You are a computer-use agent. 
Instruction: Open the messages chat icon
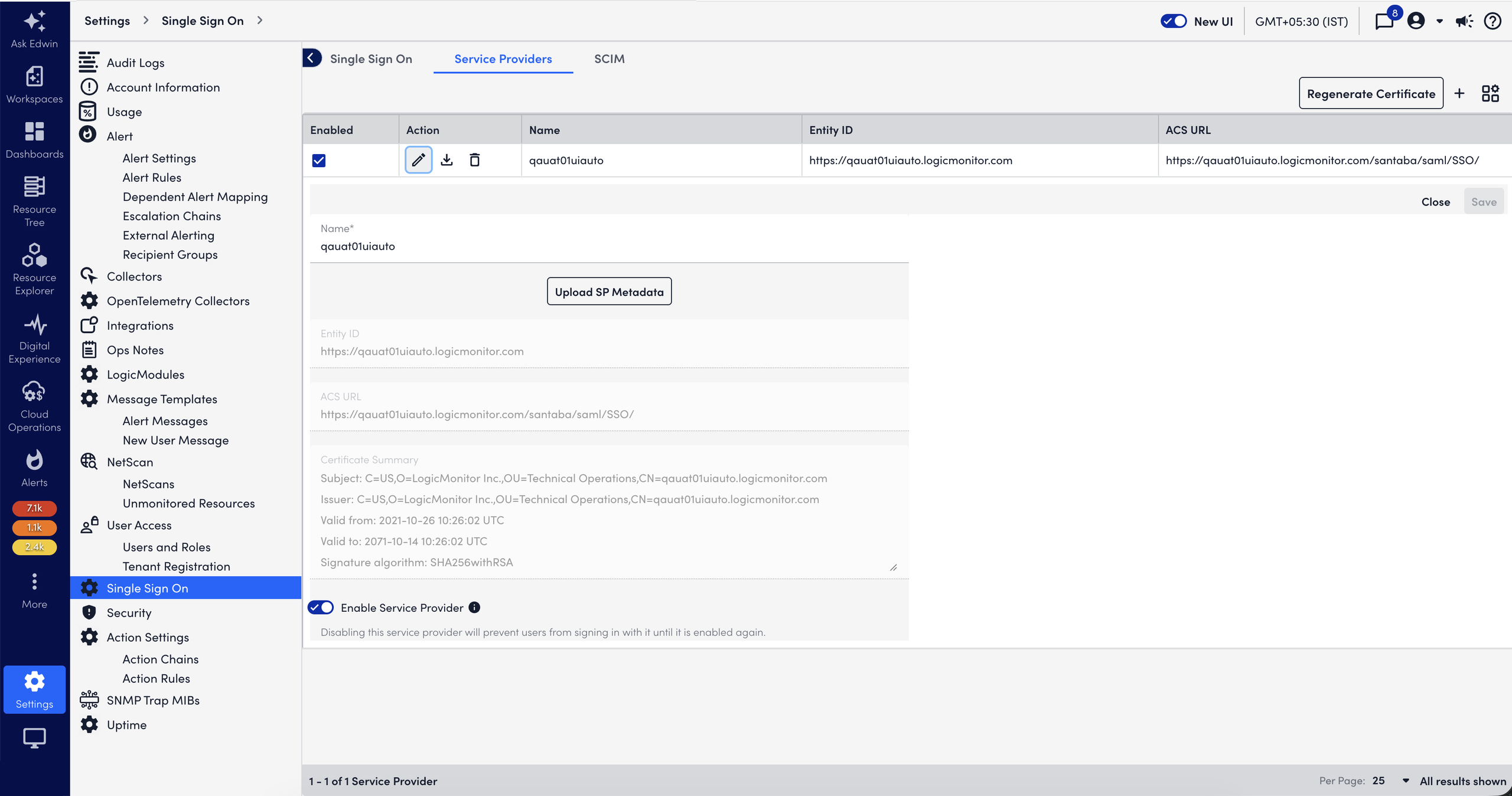(1384, 21)
